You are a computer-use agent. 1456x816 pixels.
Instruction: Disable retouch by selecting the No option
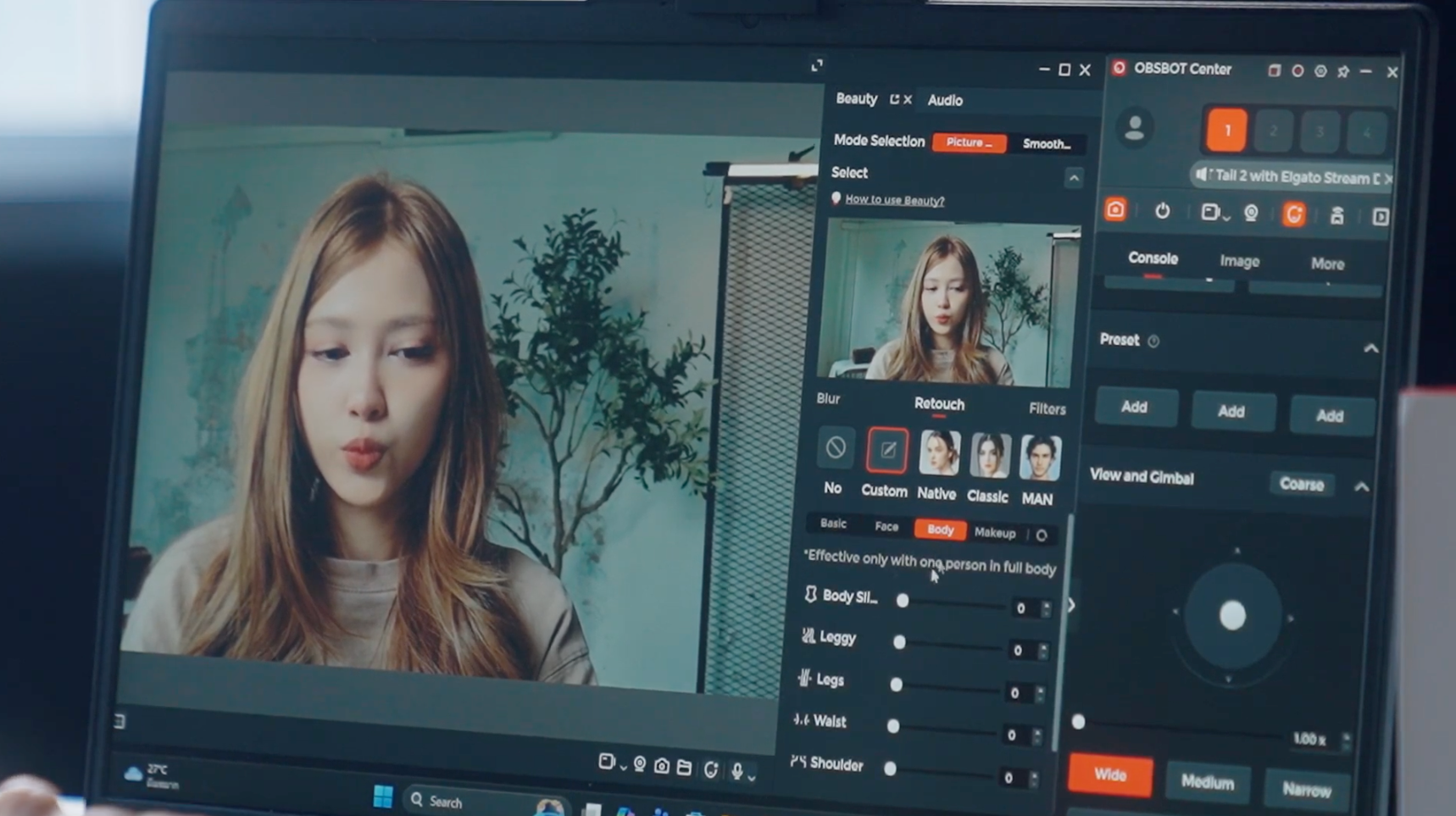pyautogui.click(x=834, y=448)
